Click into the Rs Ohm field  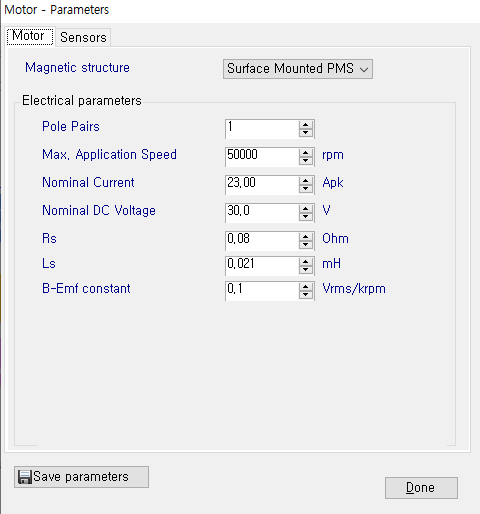262,241
